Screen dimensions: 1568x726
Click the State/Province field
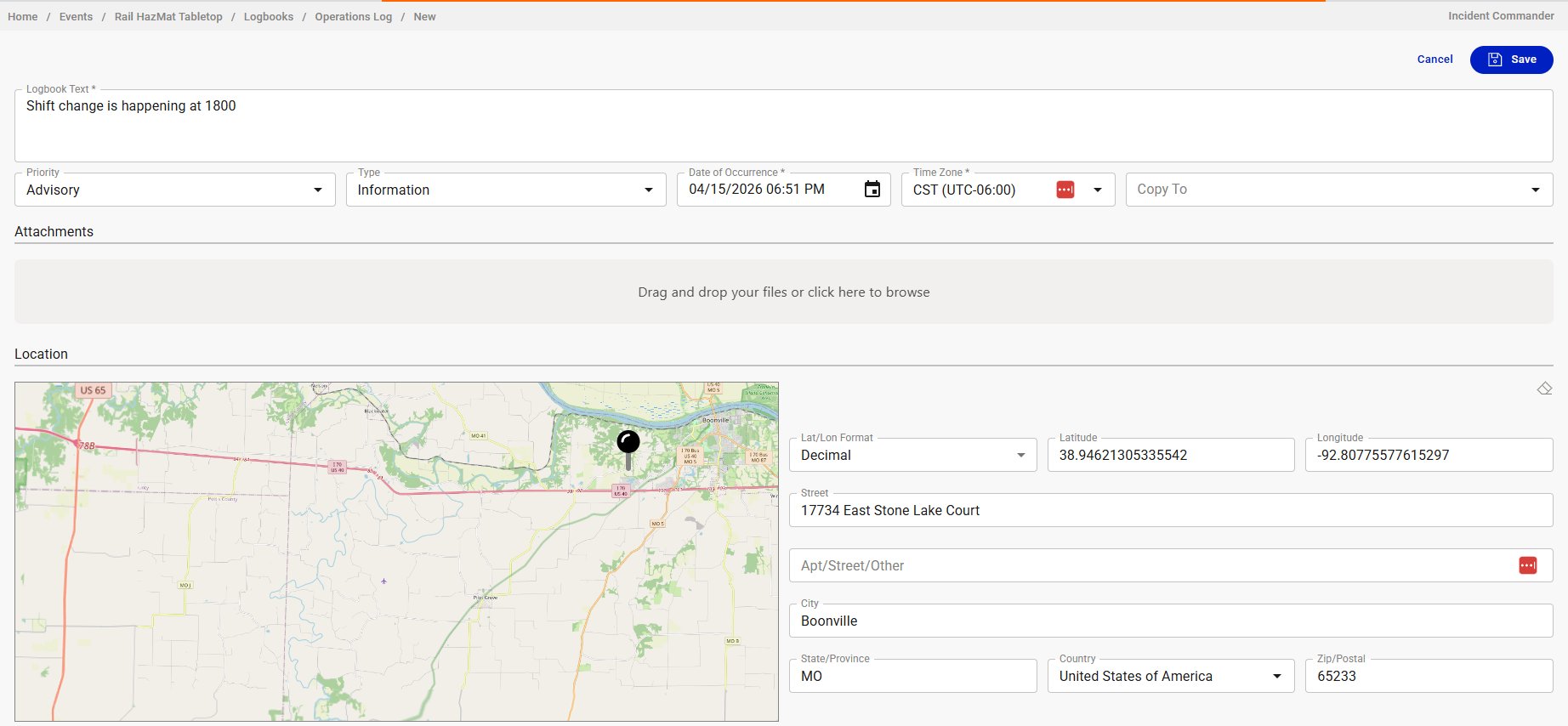pyautogui.click(x=912, y=676)
